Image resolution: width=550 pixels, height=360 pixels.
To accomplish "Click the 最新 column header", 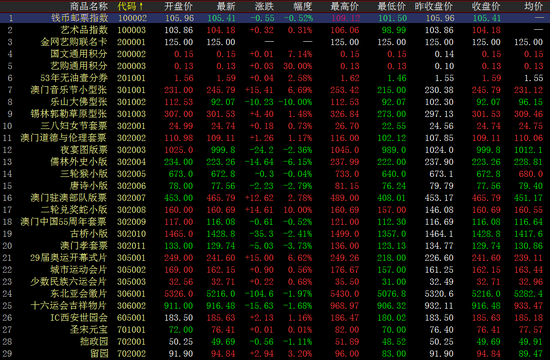I will [226, 6].
